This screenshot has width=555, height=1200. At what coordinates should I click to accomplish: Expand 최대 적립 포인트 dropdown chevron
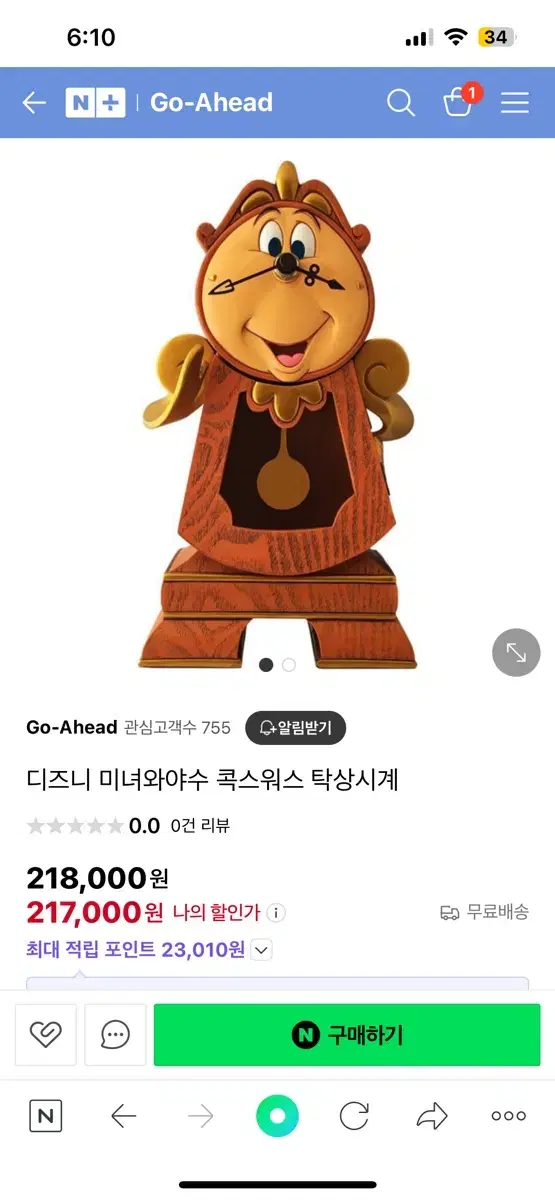(261, 950)
